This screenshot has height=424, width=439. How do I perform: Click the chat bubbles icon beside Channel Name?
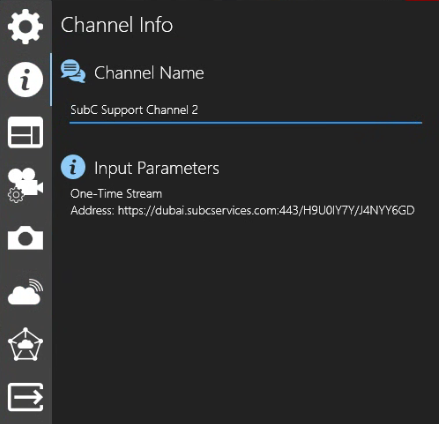tap(73, 71)
